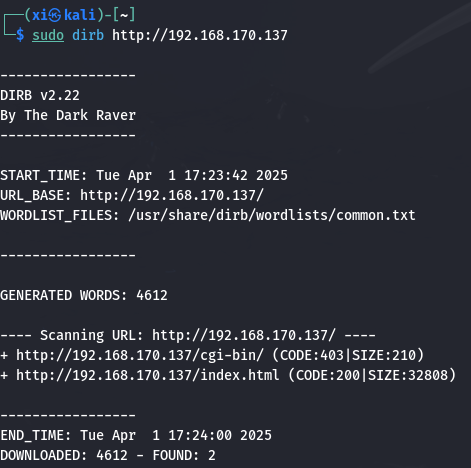Image resolution: width=471 pixels, height=468 pixels.
Task: Click the START_TIME timestamp line
Action: (144, 175)
